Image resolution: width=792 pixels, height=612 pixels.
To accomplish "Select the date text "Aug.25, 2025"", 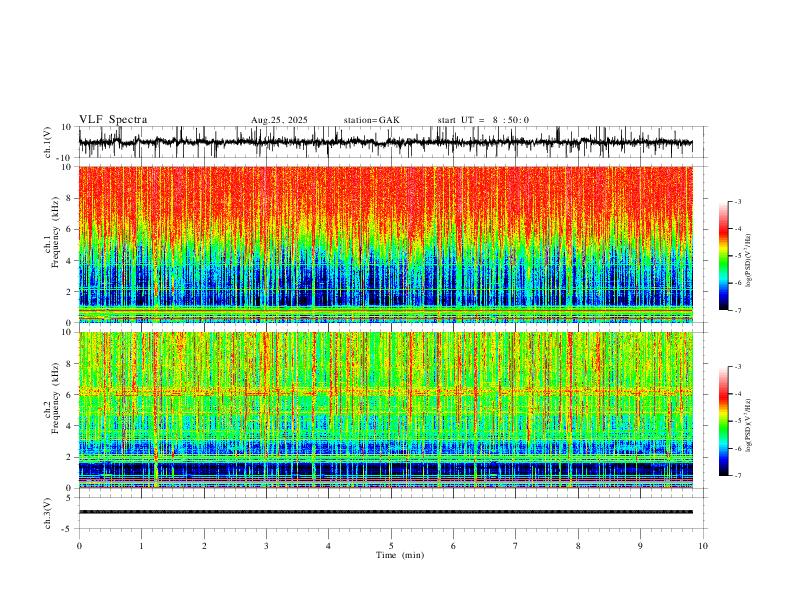I will 279,120.
